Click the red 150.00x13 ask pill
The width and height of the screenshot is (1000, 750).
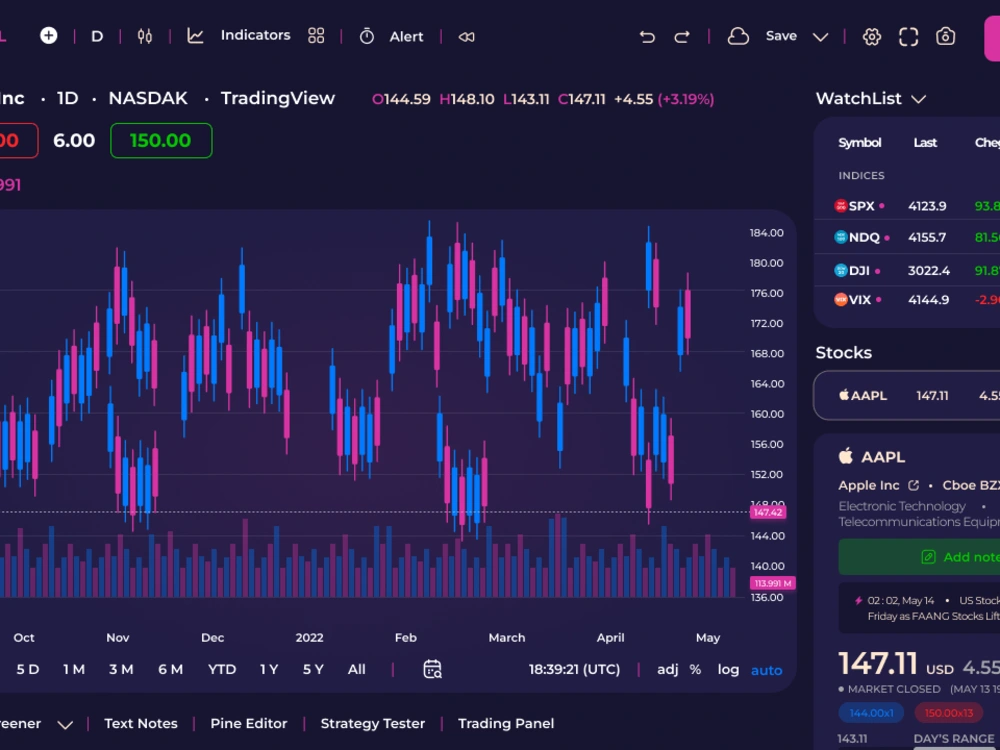pyautogui.click(x=949, y=713)
